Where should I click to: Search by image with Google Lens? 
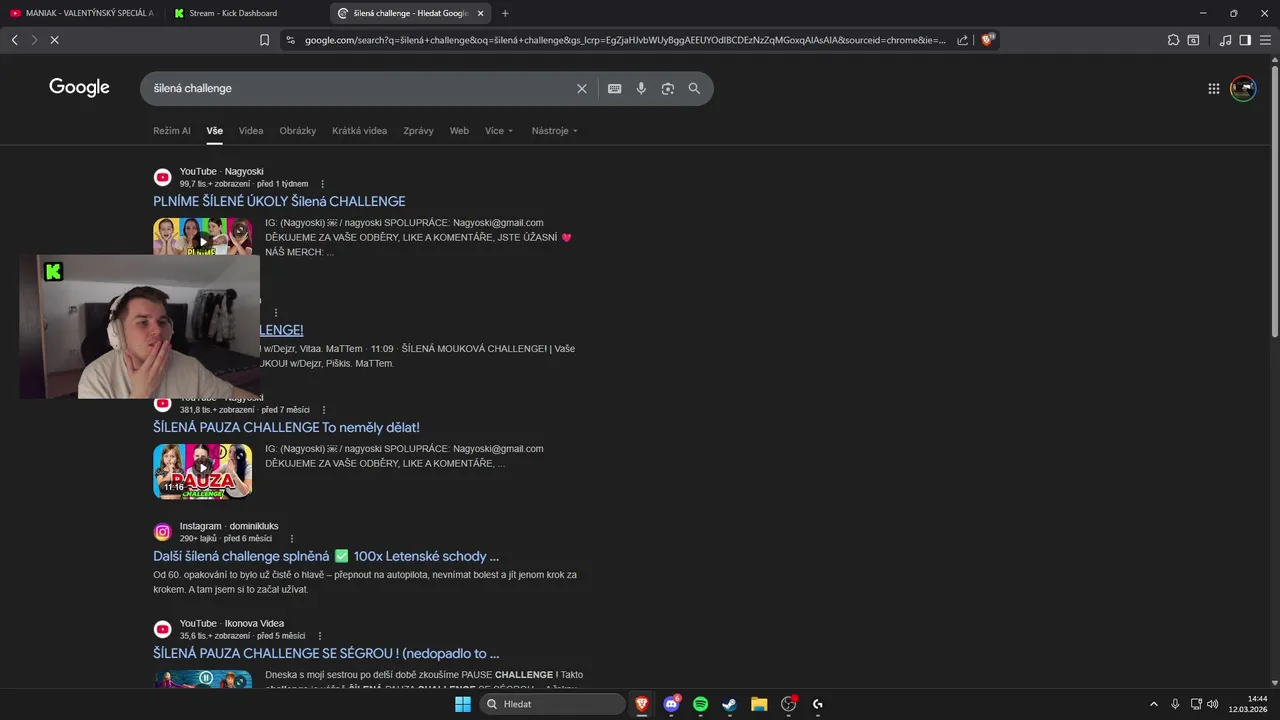coord(668,88)
